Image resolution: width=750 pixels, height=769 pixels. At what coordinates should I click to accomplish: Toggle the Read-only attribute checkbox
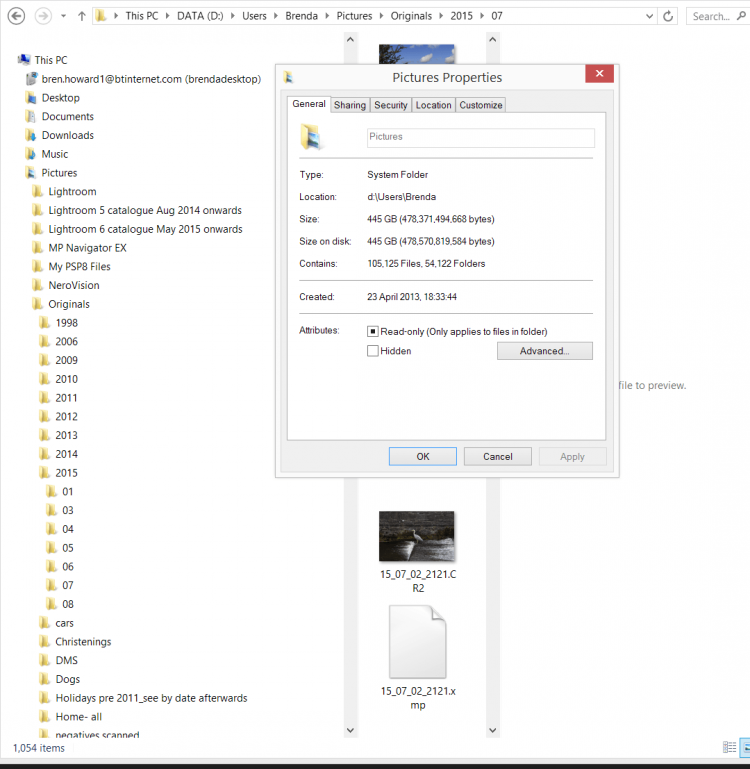tap(373, 331)
